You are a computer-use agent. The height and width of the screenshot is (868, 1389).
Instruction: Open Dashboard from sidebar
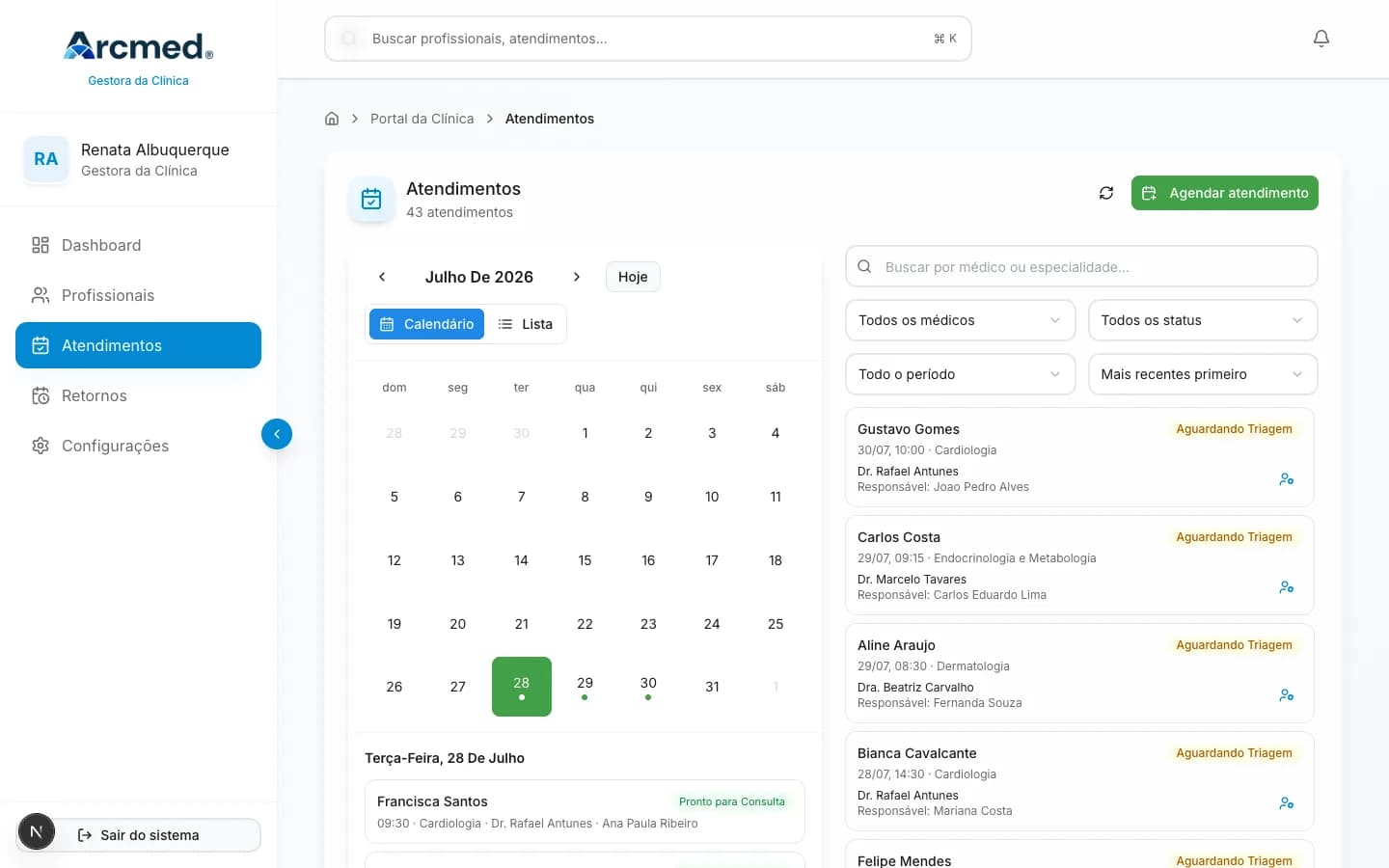click(138, 245)
